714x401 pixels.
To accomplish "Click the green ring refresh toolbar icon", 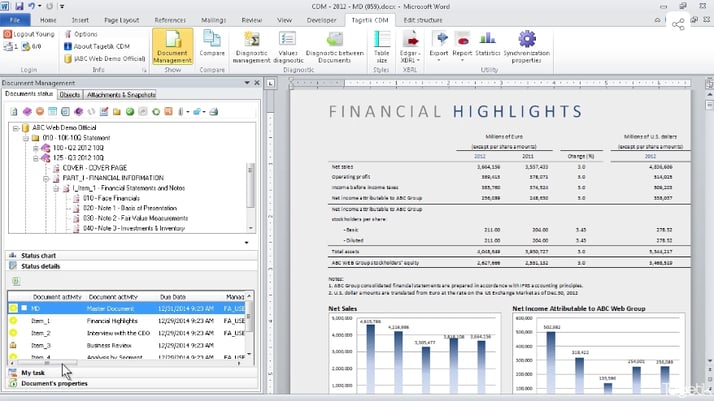I will [x=156, y=112].
